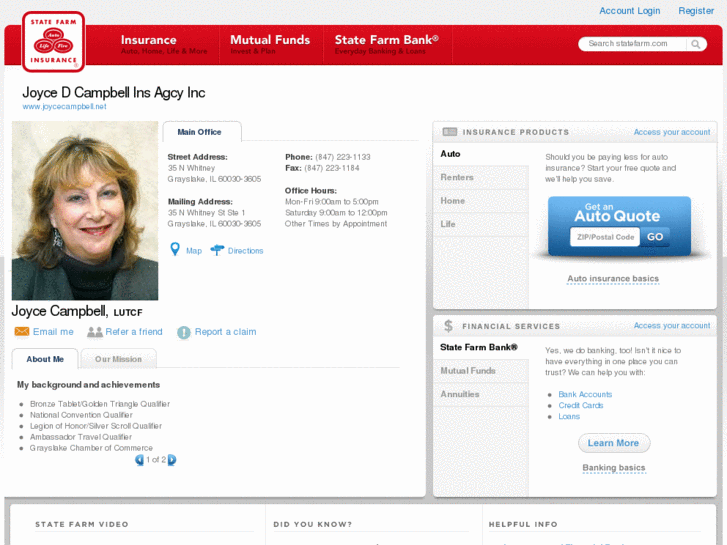Click the Report a claim link
The image size is (727, 545).
[x=225, y=332]
